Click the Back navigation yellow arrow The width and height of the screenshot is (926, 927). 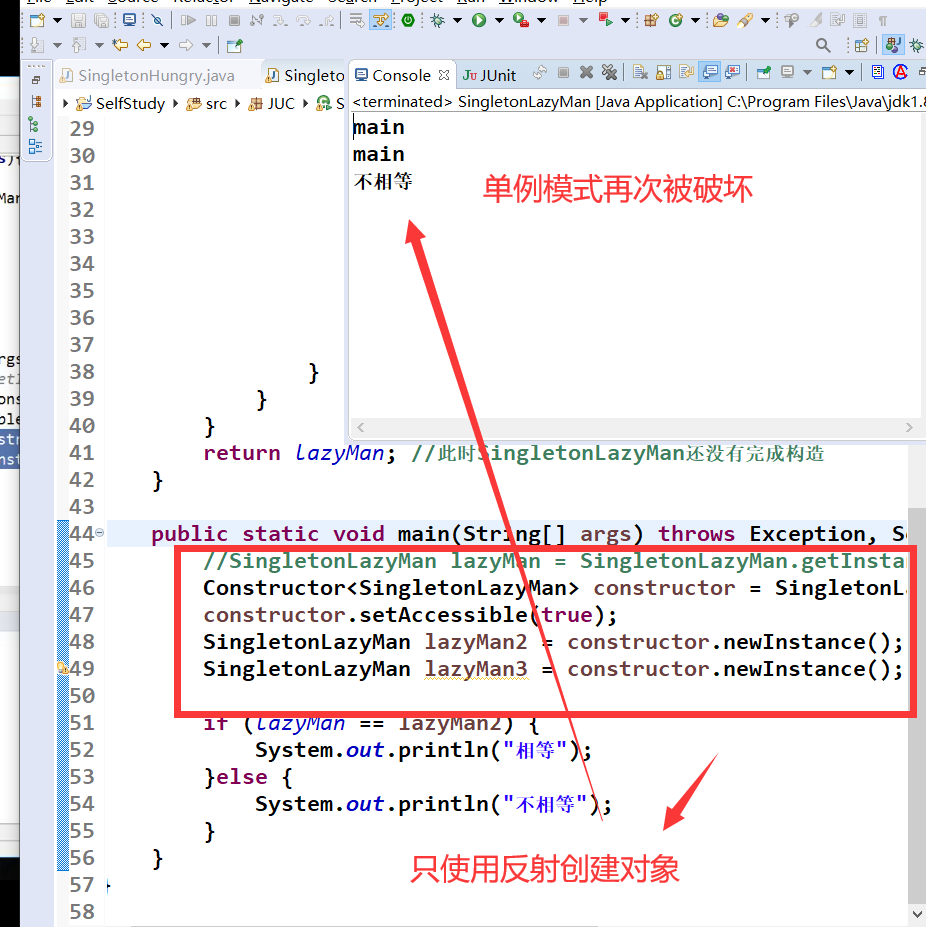(x=144, y=45)
